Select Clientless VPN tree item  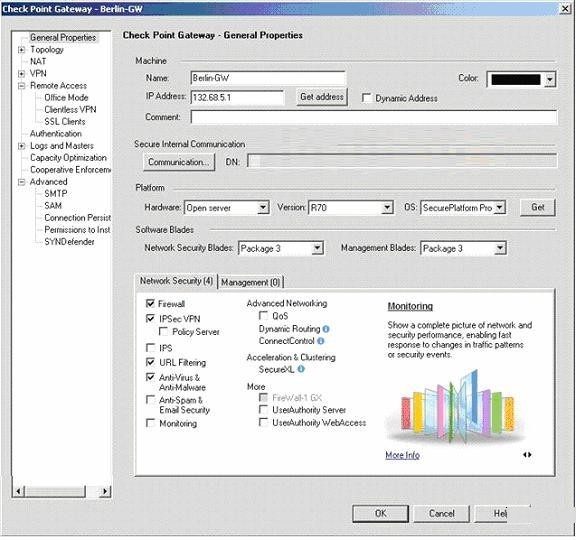(70, 109)
